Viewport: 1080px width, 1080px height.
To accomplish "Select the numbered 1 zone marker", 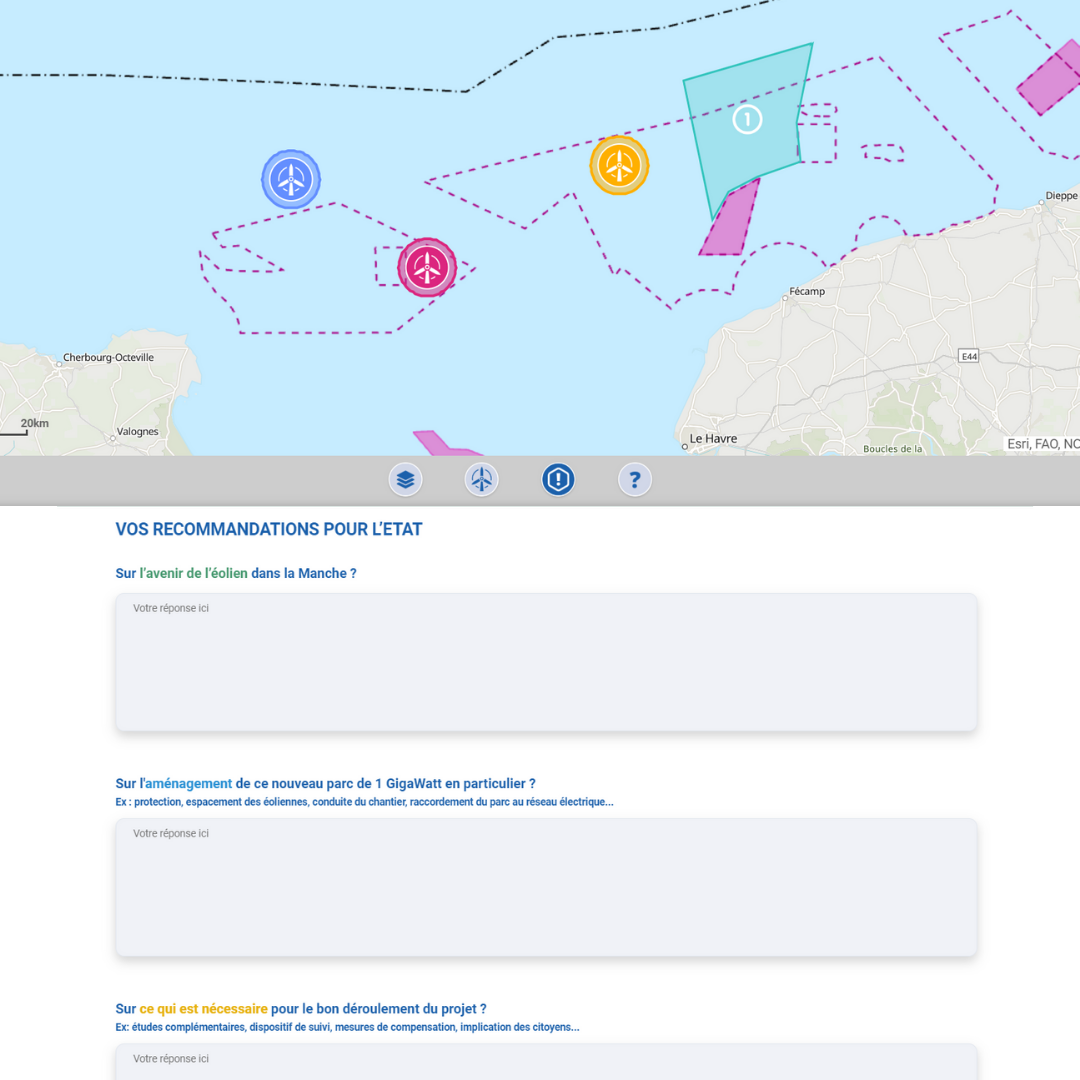I will (747, 120).
